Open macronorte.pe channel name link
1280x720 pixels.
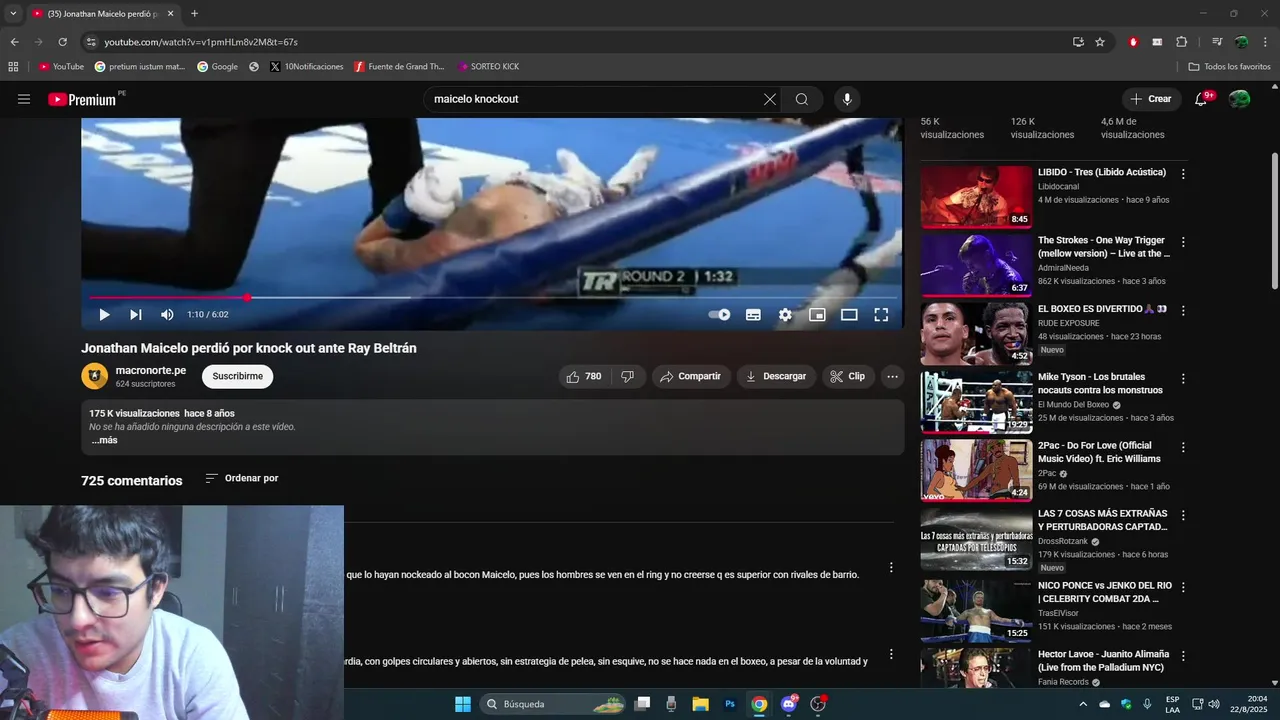pos(150,370)
